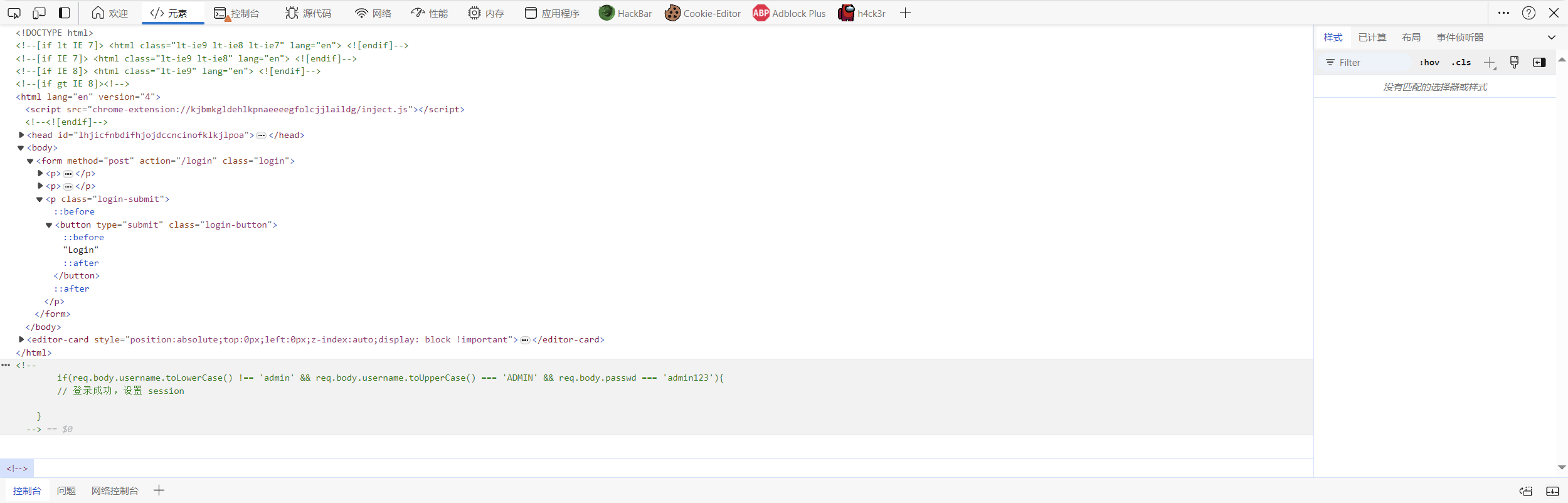The width and height of the screenshot is (1568, 503).
Task: Switch to the 样式 styles pane
Action: tap(1333, 38)
